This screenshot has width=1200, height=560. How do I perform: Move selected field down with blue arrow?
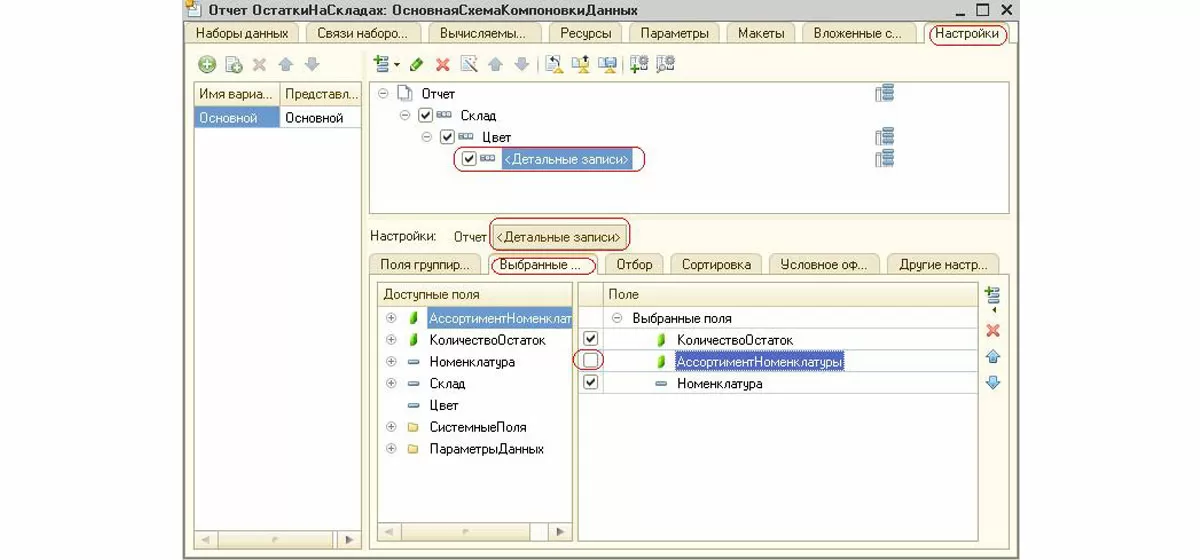tap(993, 383)
